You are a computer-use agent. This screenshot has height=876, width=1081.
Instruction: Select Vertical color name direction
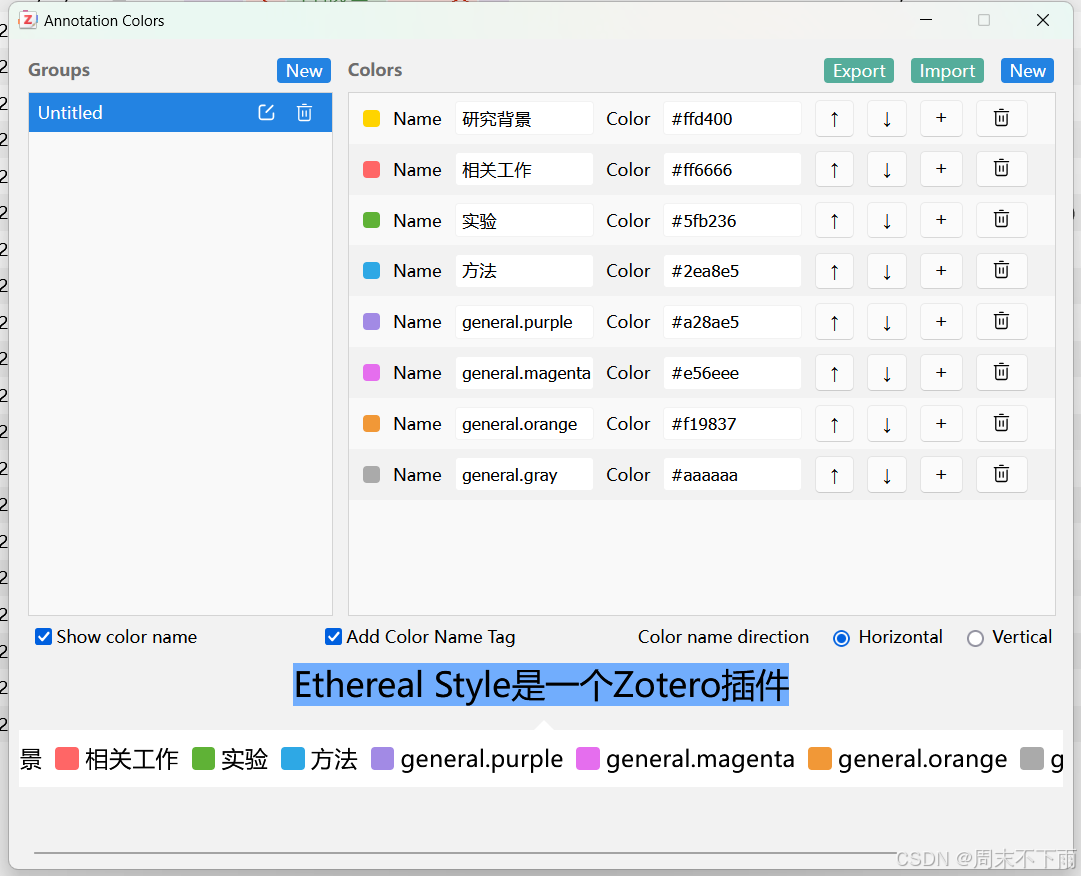[975, 638]
